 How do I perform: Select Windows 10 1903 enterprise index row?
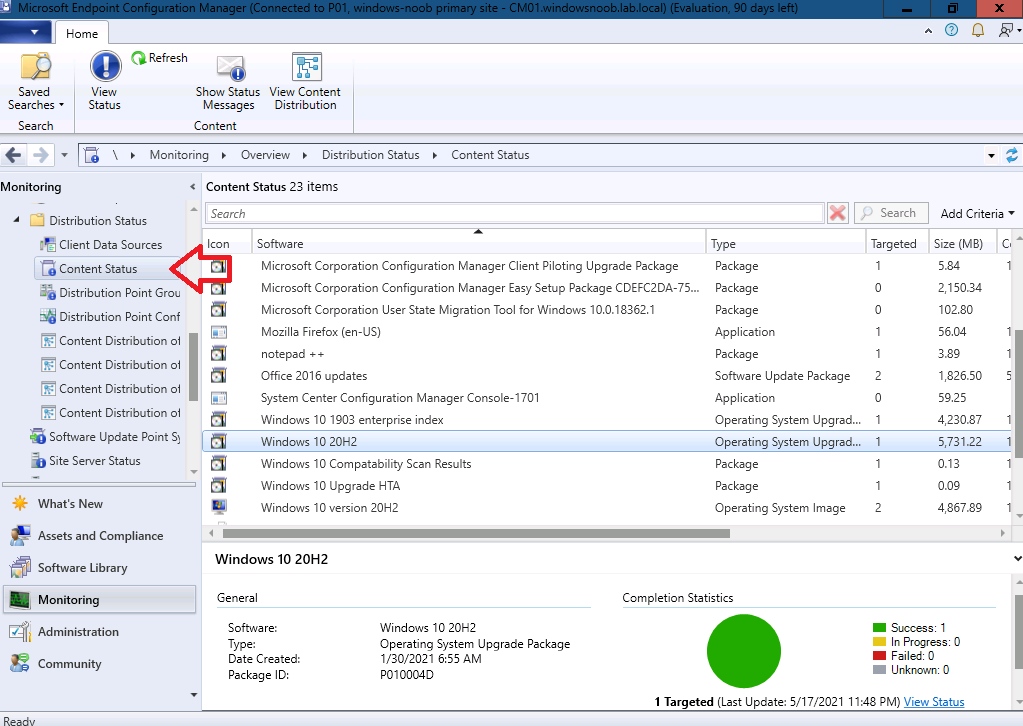pyautogui.click(x=606, y=419)
